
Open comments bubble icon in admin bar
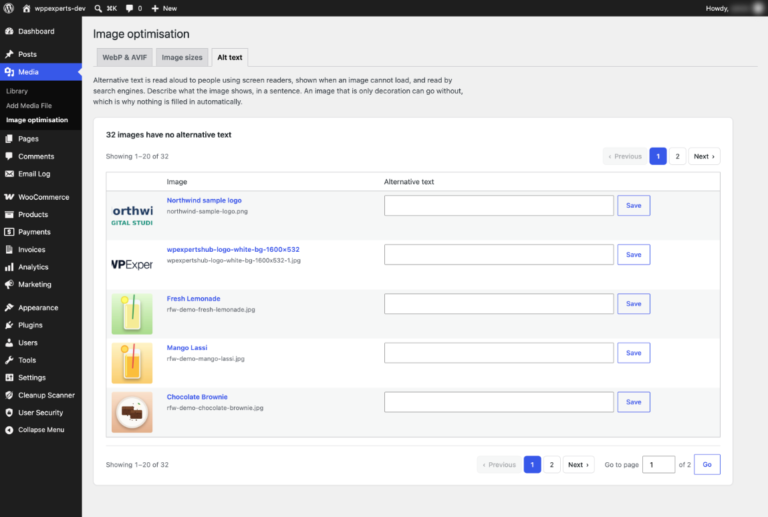click(129, 8)
